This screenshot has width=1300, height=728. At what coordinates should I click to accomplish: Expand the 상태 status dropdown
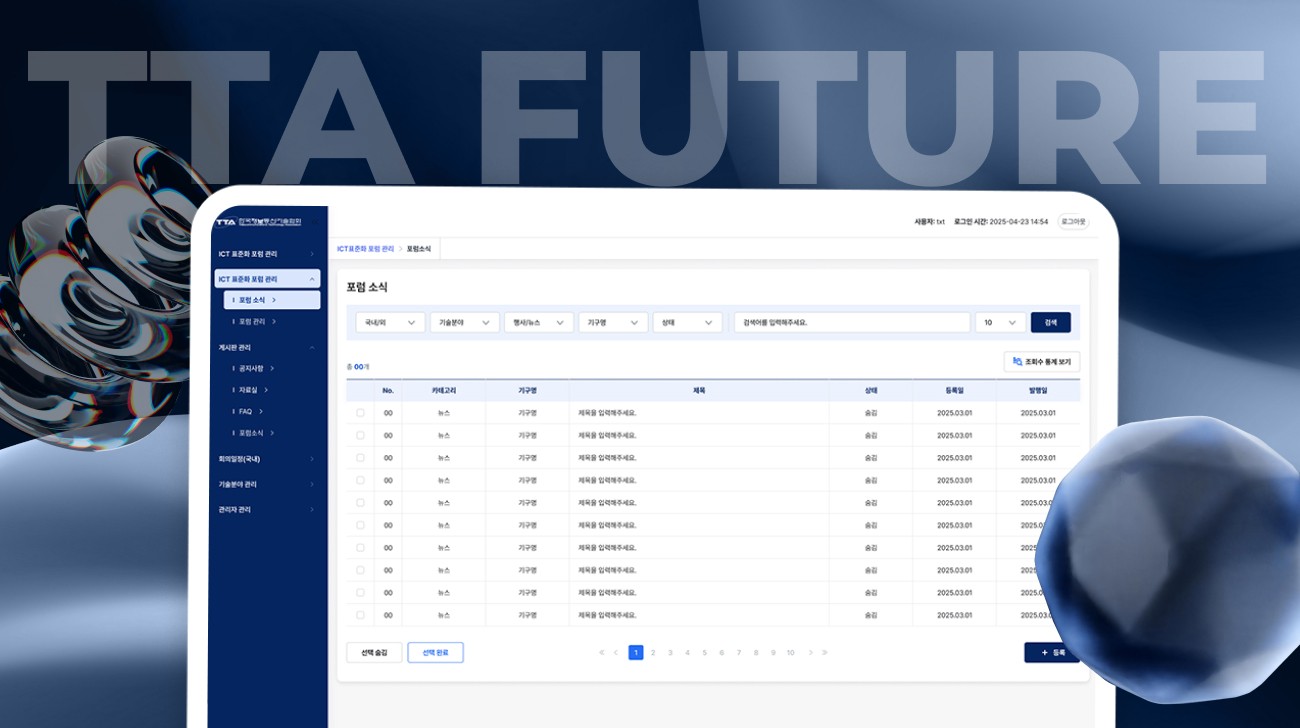tap(687, 322)
